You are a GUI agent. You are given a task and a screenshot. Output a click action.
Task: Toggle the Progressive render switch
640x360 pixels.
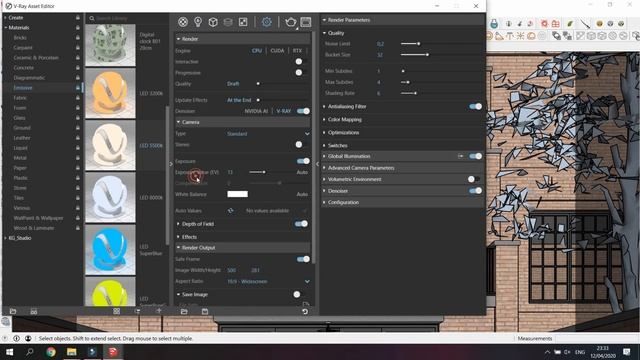click(x=302, y=73)
